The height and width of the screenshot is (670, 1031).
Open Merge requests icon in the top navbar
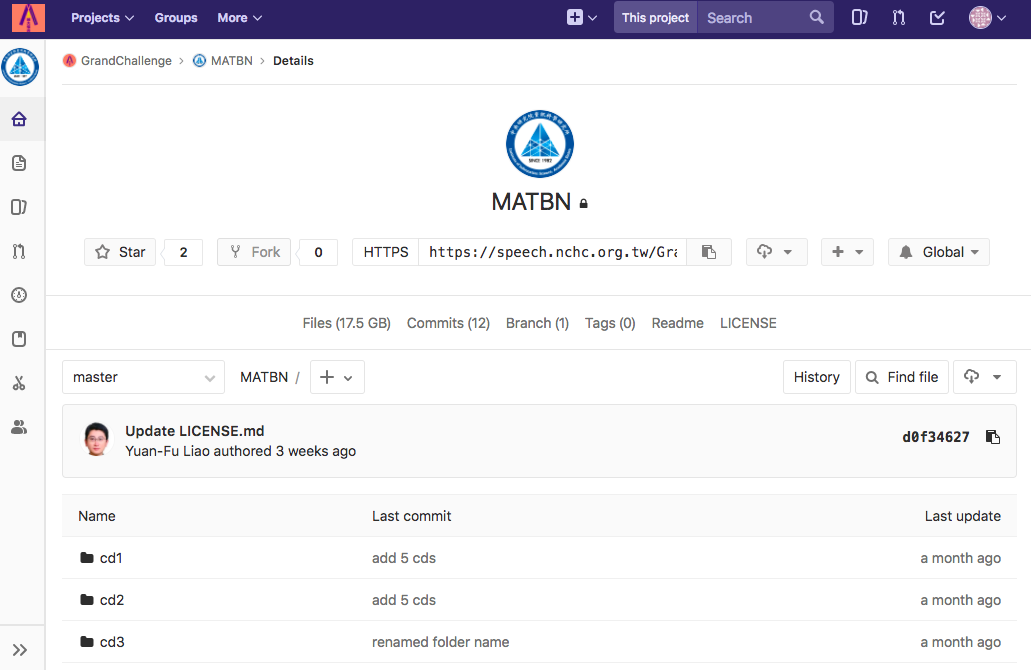(x=898, y=17)
